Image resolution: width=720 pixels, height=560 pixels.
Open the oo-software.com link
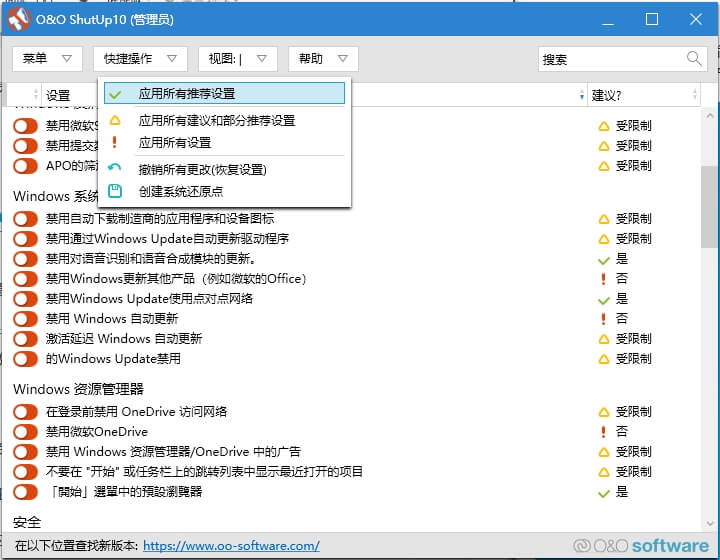[231, 546]
